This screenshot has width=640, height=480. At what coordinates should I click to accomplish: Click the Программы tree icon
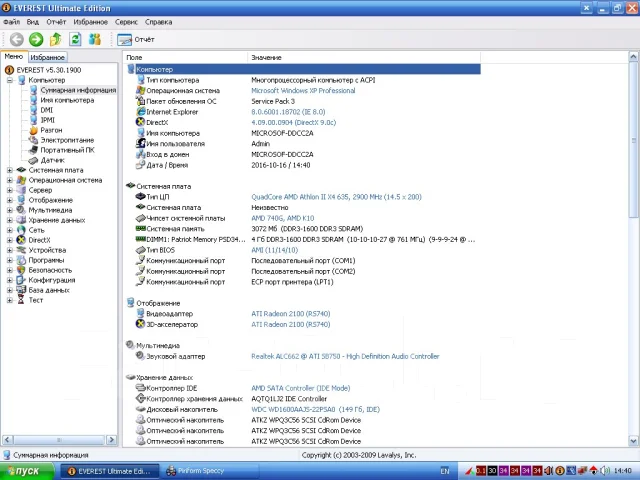(21, 260)
